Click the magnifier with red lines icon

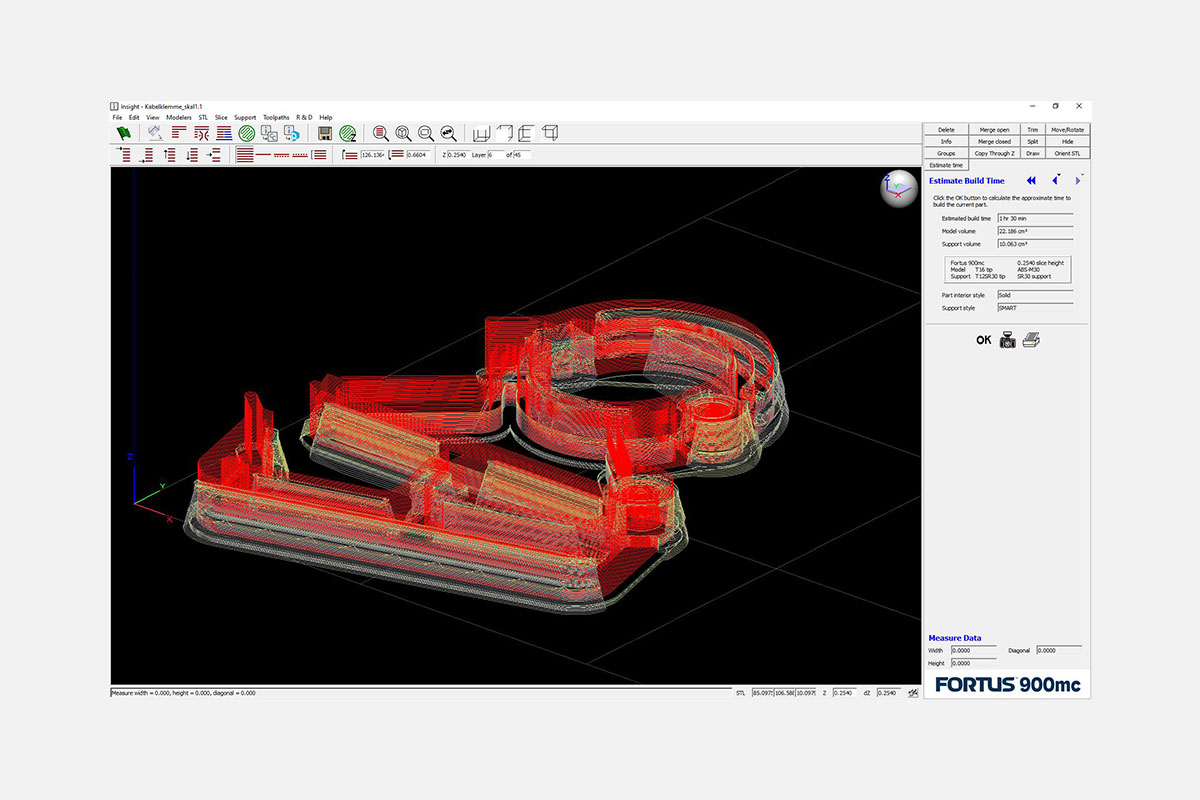click(380, 133)
